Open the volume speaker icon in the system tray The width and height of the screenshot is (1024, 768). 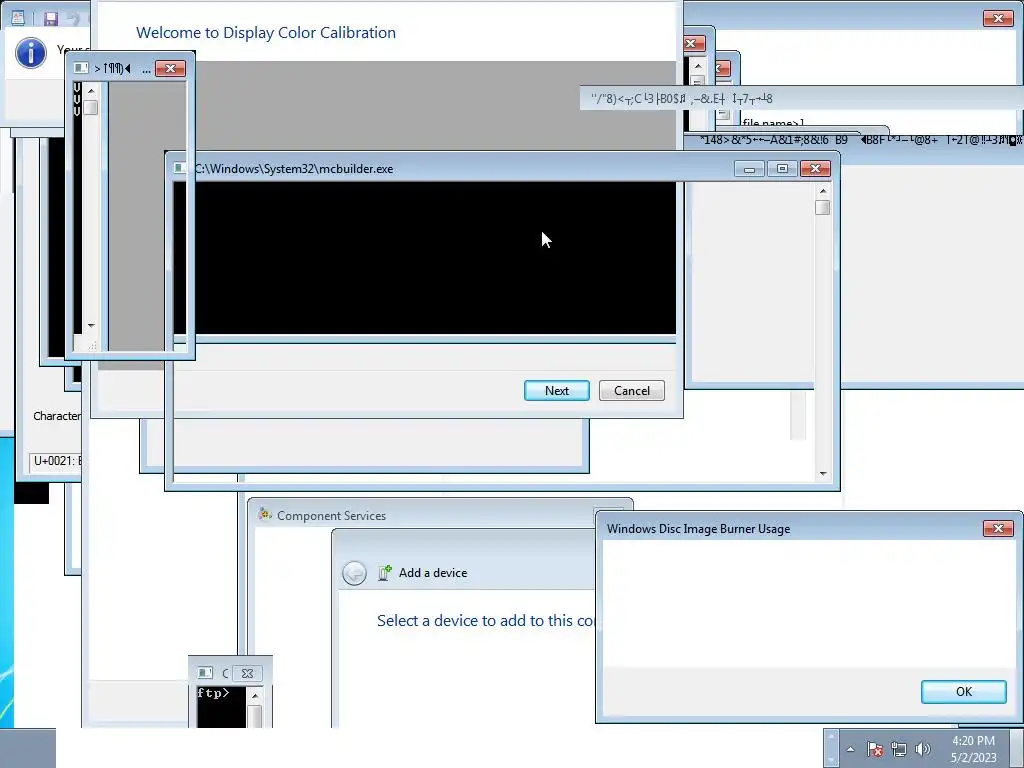coord(922,749)
